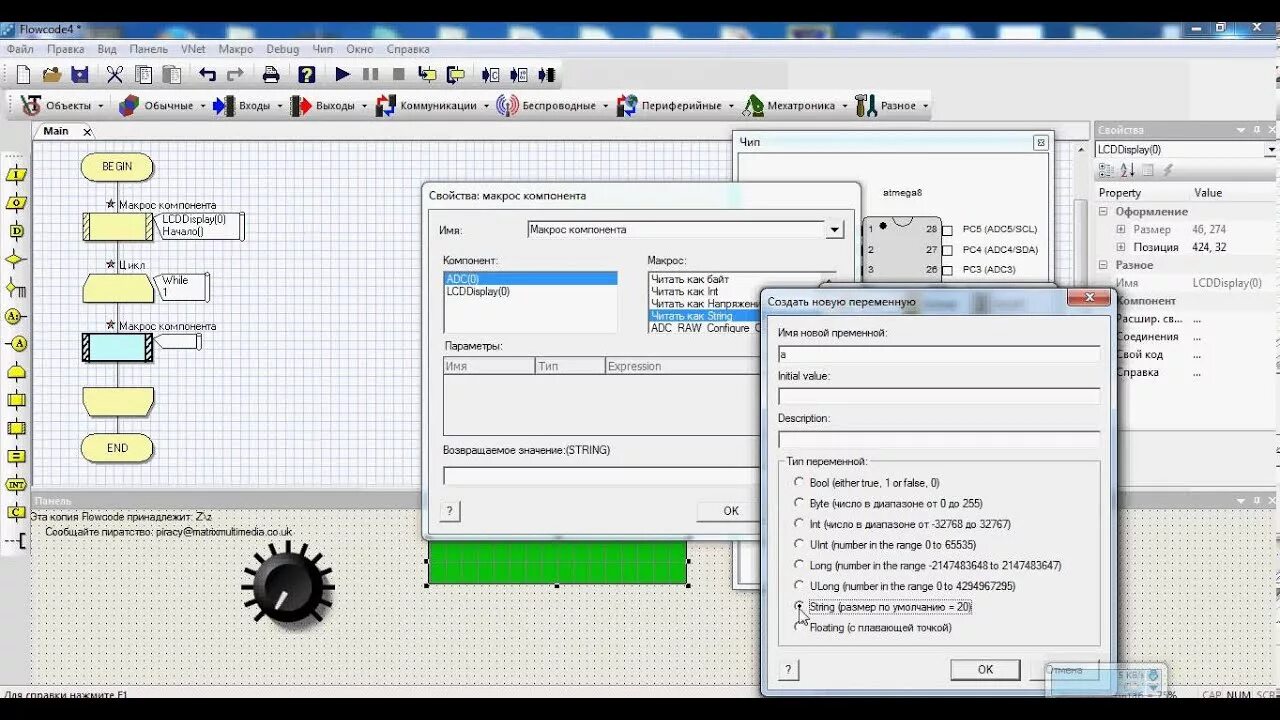Image resolution: width=1280 pixels, height=720 pixels.
Task: Choose ULong variable type
Action: tap(799, 585)
